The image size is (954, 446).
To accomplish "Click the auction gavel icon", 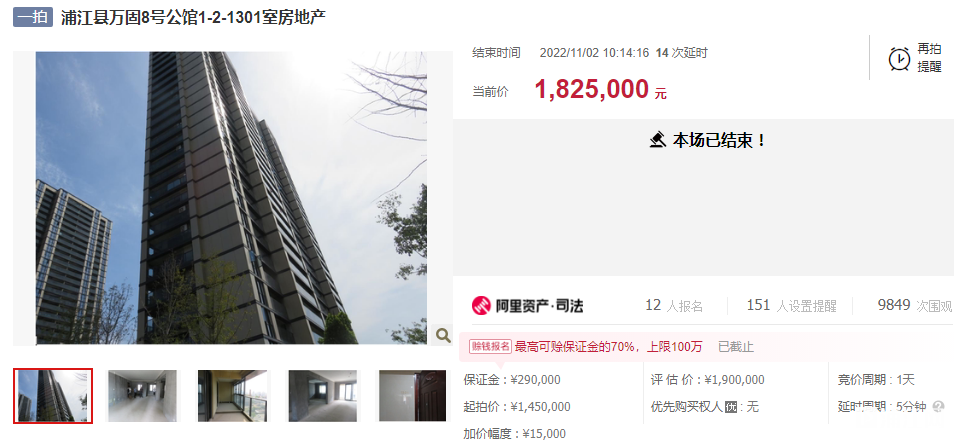I will [658, 141].
